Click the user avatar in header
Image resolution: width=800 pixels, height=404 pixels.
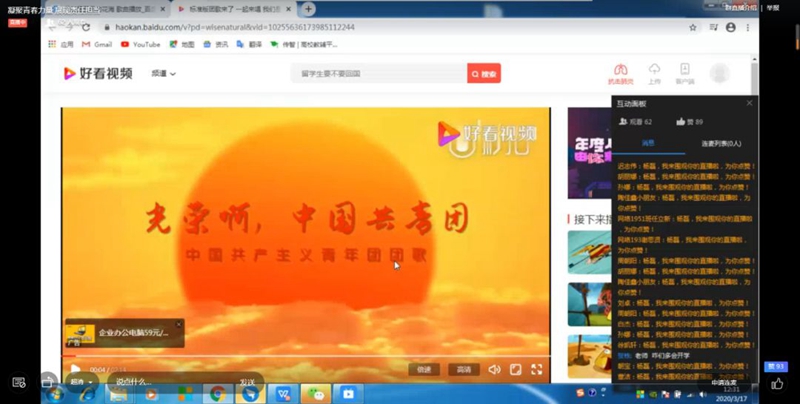[719, 73]
